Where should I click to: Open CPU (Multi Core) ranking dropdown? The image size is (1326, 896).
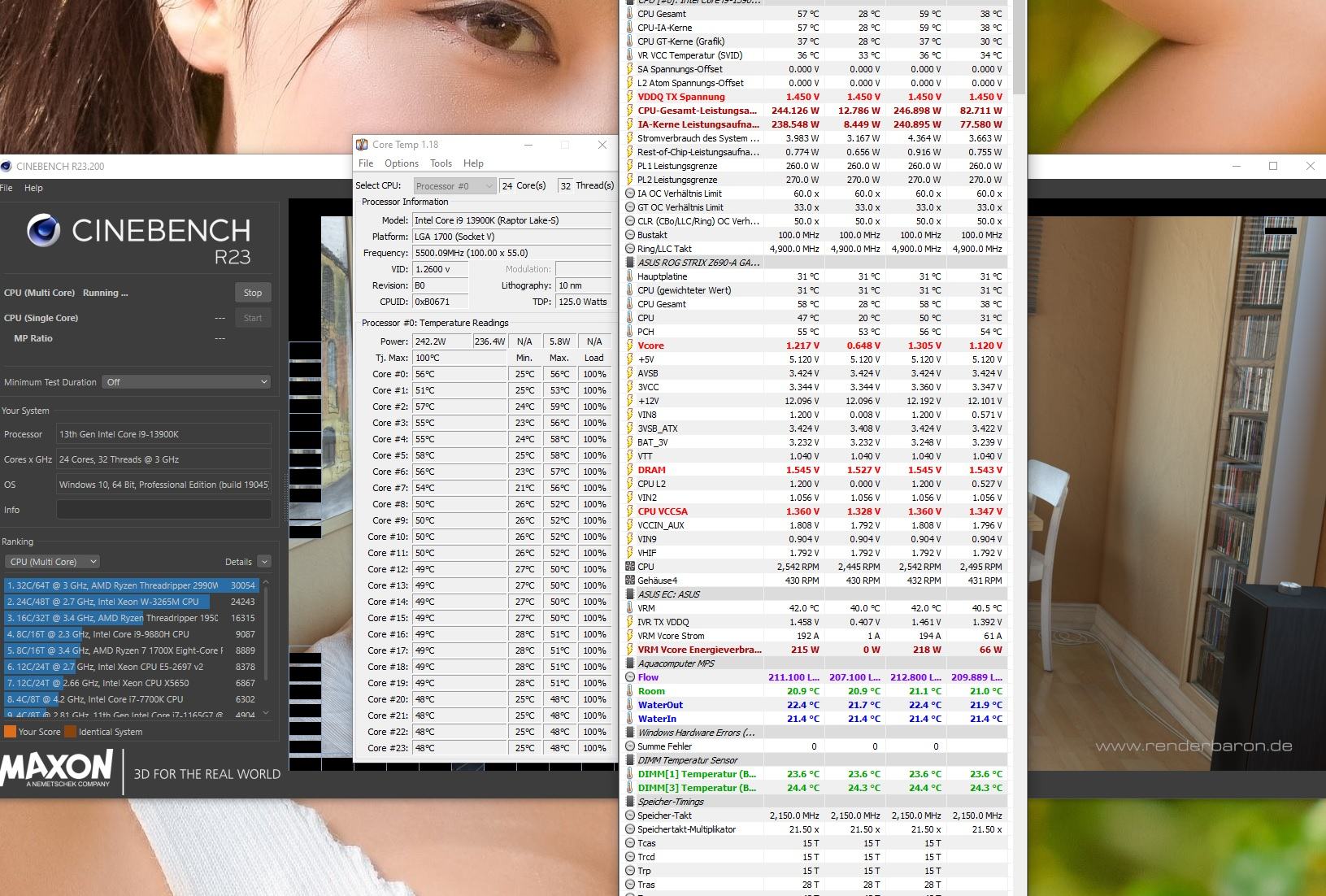[53, 562]
